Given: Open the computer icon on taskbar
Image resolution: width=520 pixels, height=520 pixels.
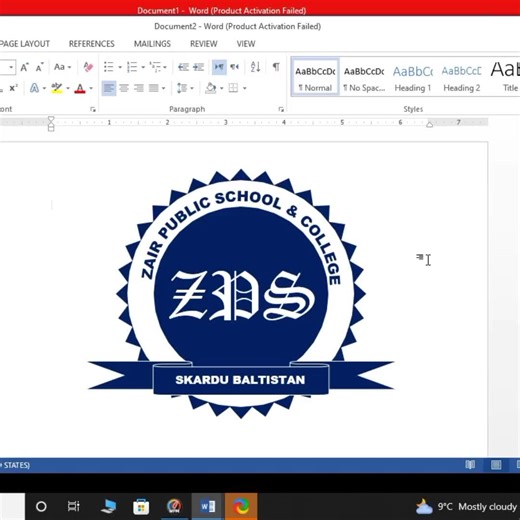Looking at the screenshot, I should (x=108, y=507).
